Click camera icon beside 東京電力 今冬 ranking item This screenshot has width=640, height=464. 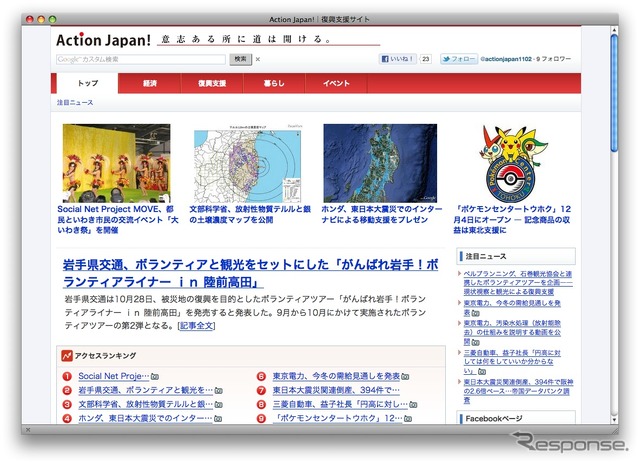pyautogui.click(x=405, y=377)
